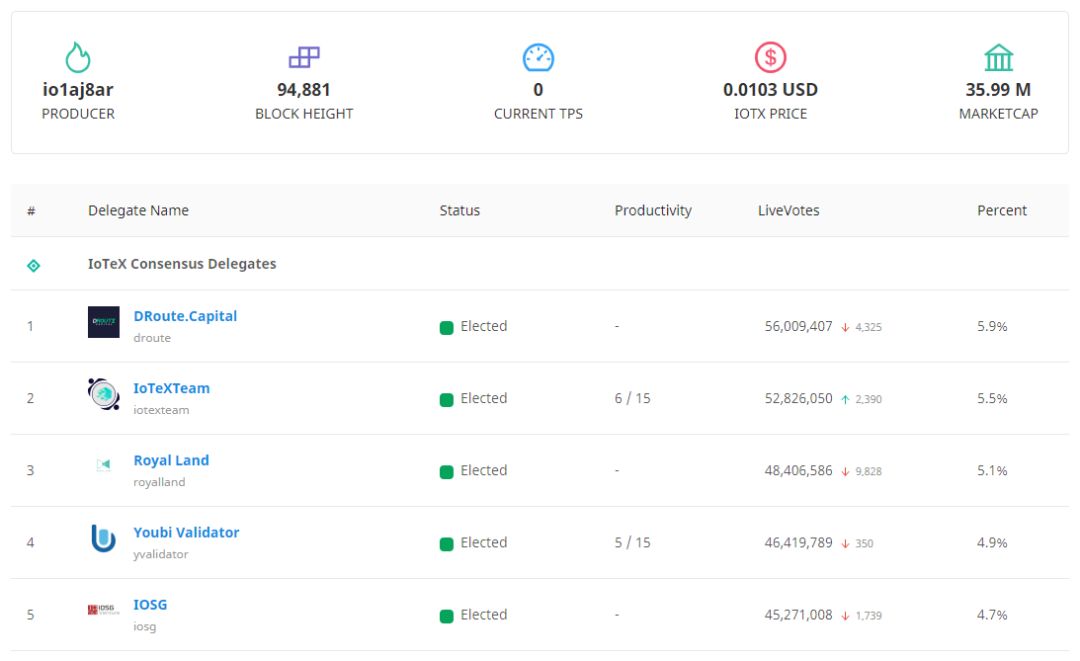
Task: Click the IoTeX Consensus Delegates diamond icon
Action: click(33, 265)
